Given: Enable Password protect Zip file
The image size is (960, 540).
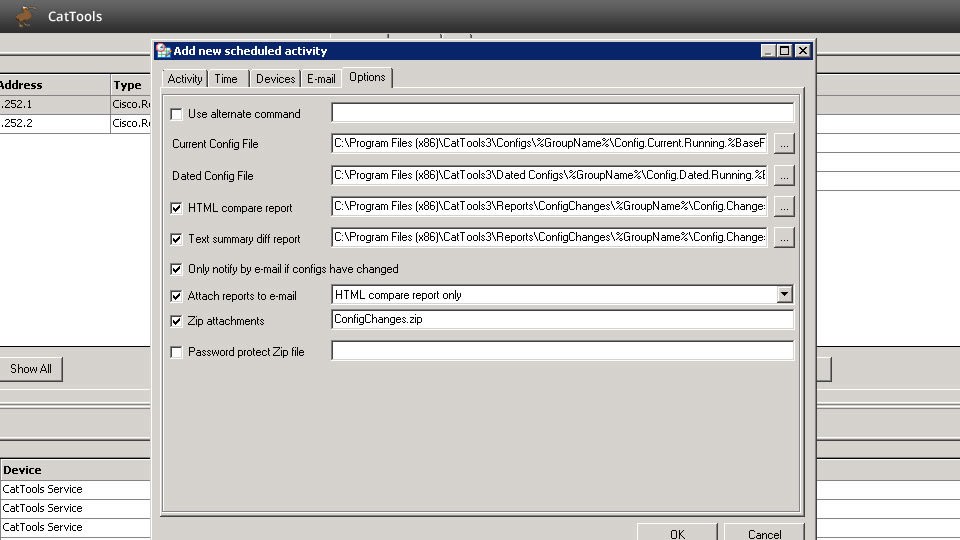Looking at the screenshot, I should tap(177, 352).
